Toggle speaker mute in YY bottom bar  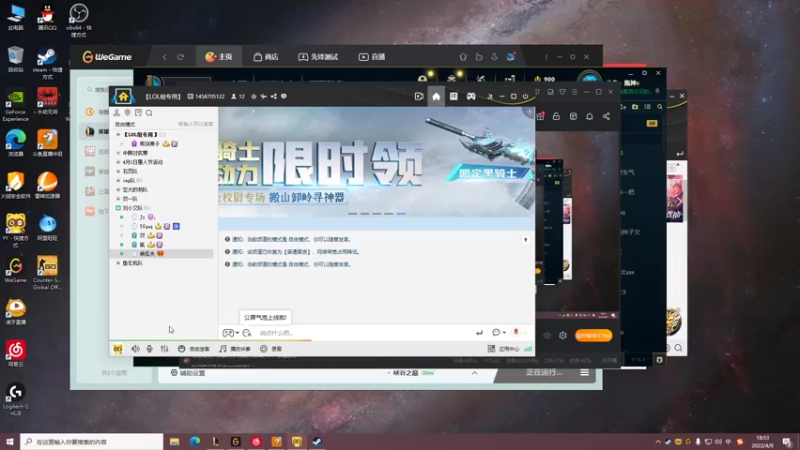(135, 349)
